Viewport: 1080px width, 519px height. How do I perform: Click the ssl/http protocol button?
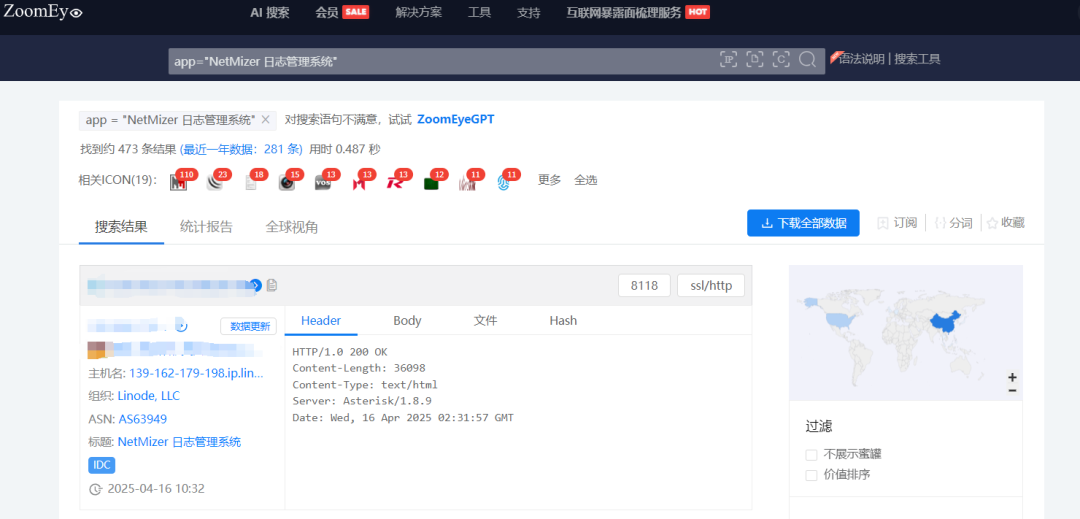[711, 286]
